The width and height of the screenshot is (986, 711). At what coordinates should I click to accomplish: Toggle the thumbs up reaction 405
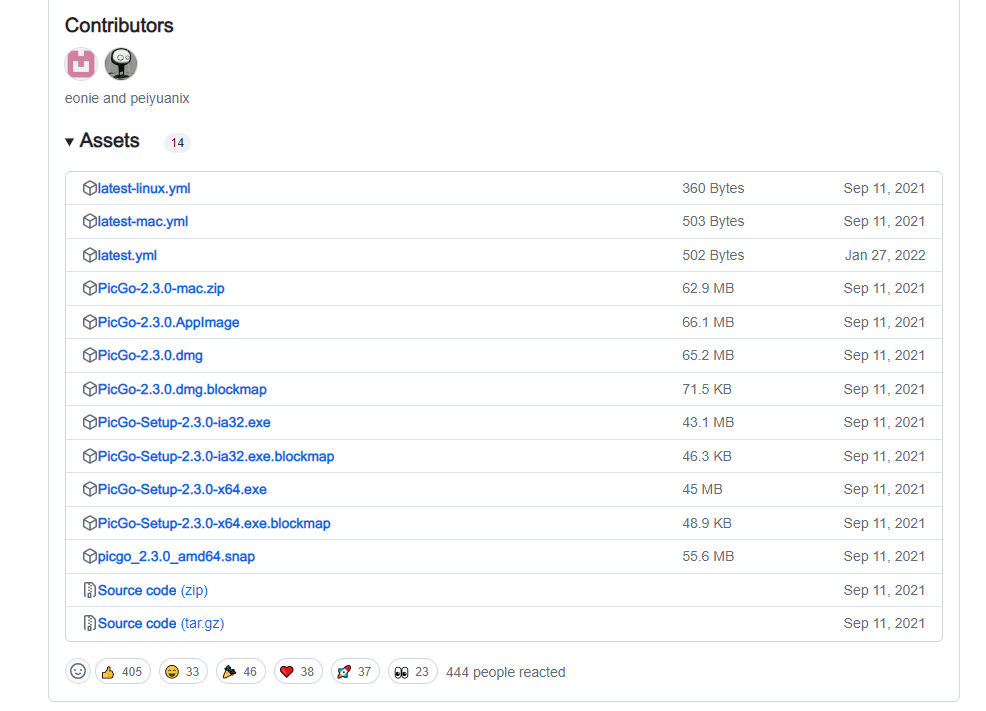(123, 671)
